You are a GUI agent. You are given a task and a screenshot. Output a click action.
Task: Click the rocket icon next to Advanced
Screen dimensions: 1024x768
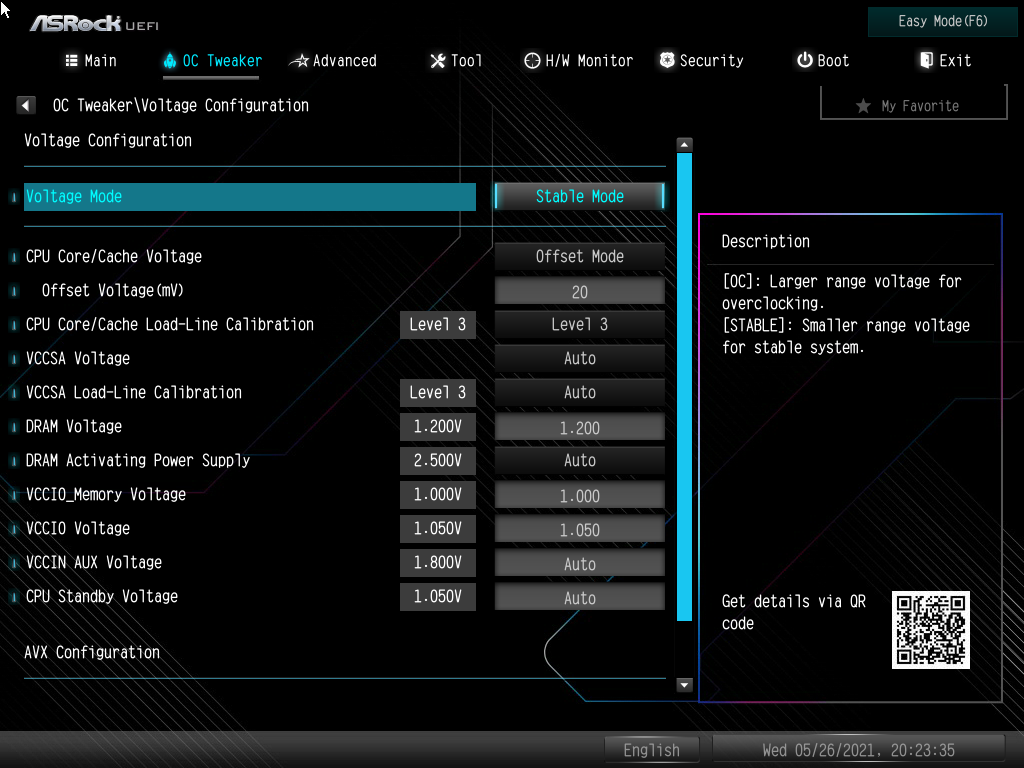299,60
